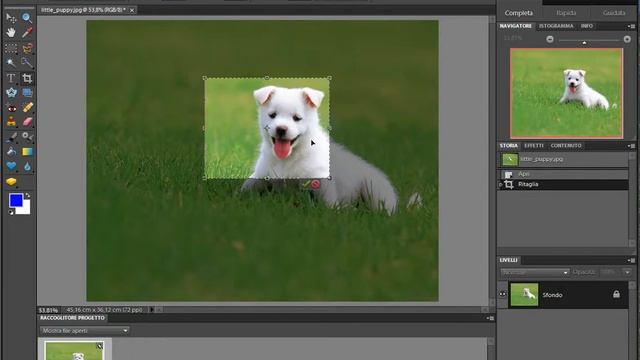Viewport: 640px width, 360px height.
Task: Select the Straighten tool
Action: [27, 93]
